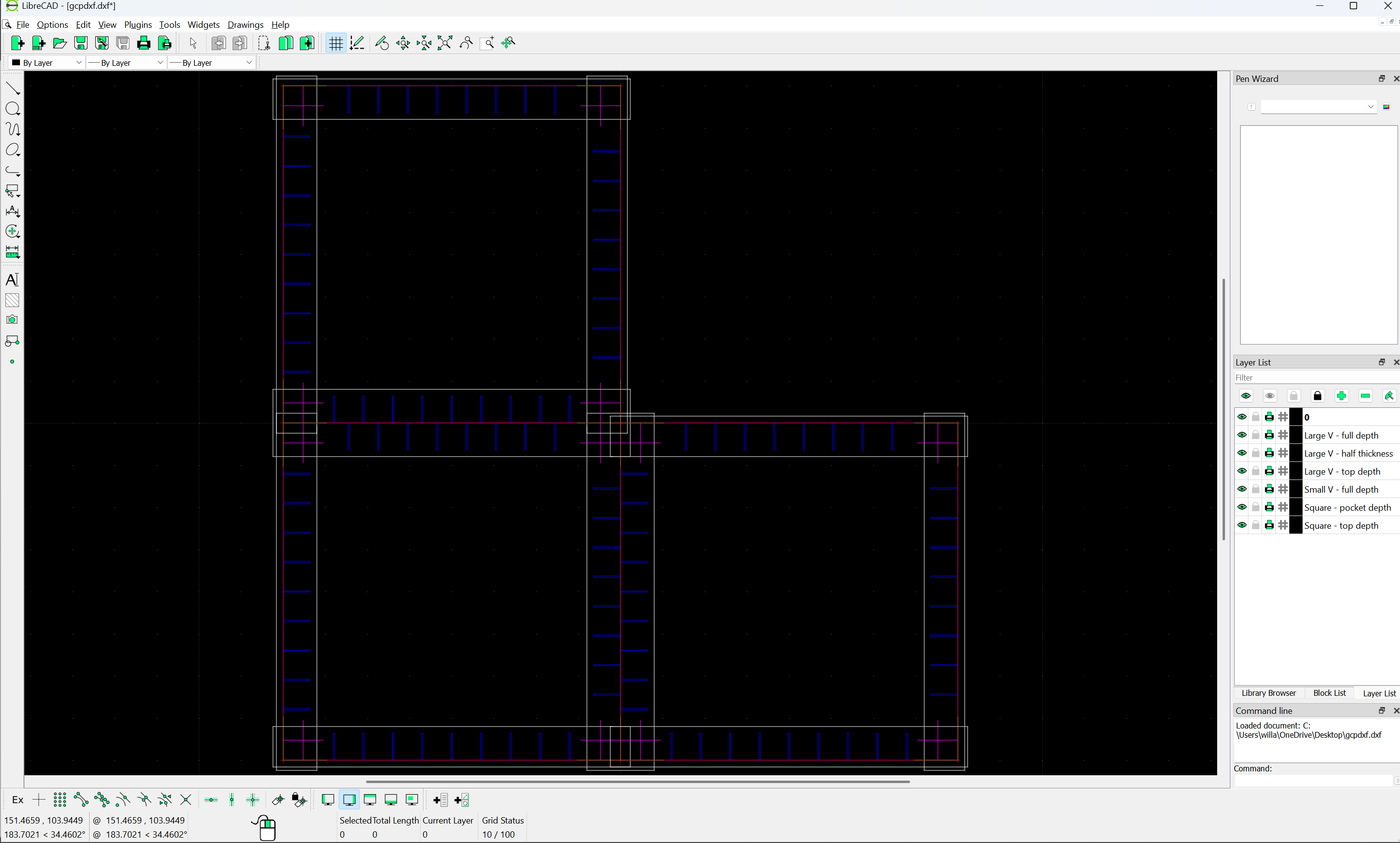
Task: Open the Widgets menu
Action: click(x=203, y=24)
